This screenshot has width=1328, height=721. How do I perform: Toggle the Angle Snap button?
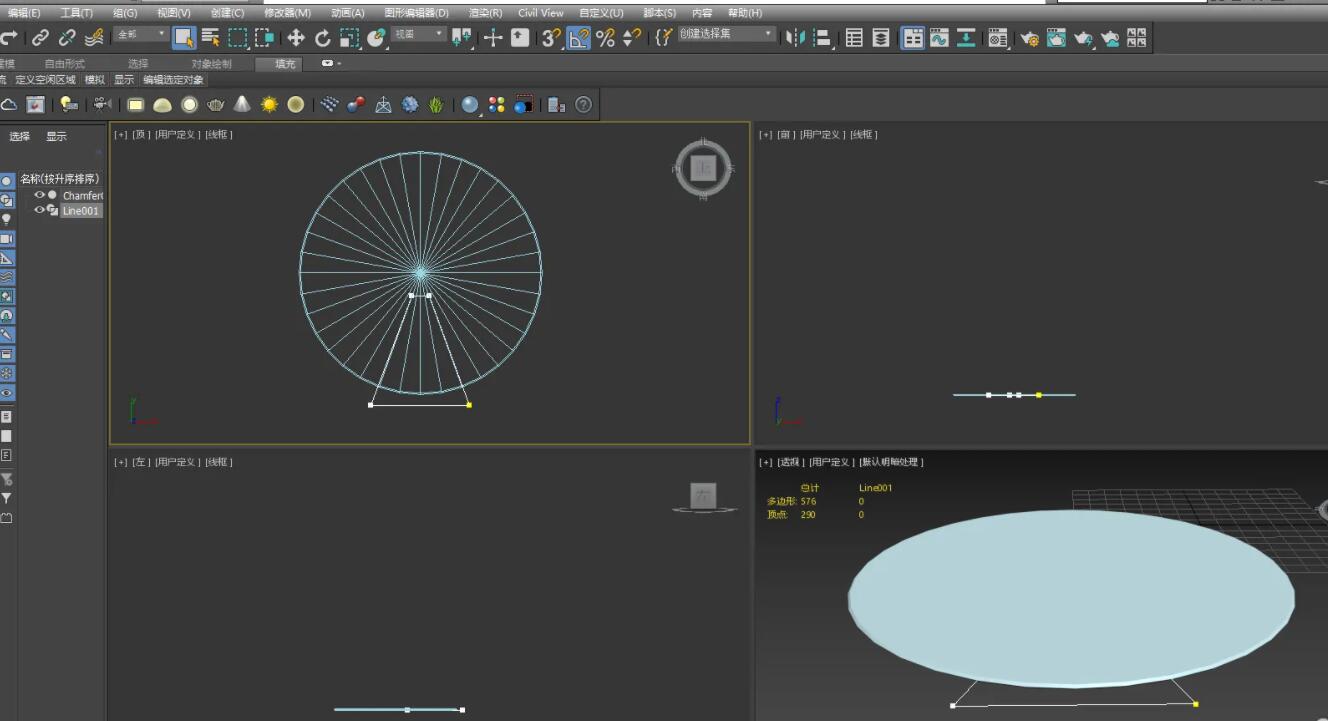point(578,38)
